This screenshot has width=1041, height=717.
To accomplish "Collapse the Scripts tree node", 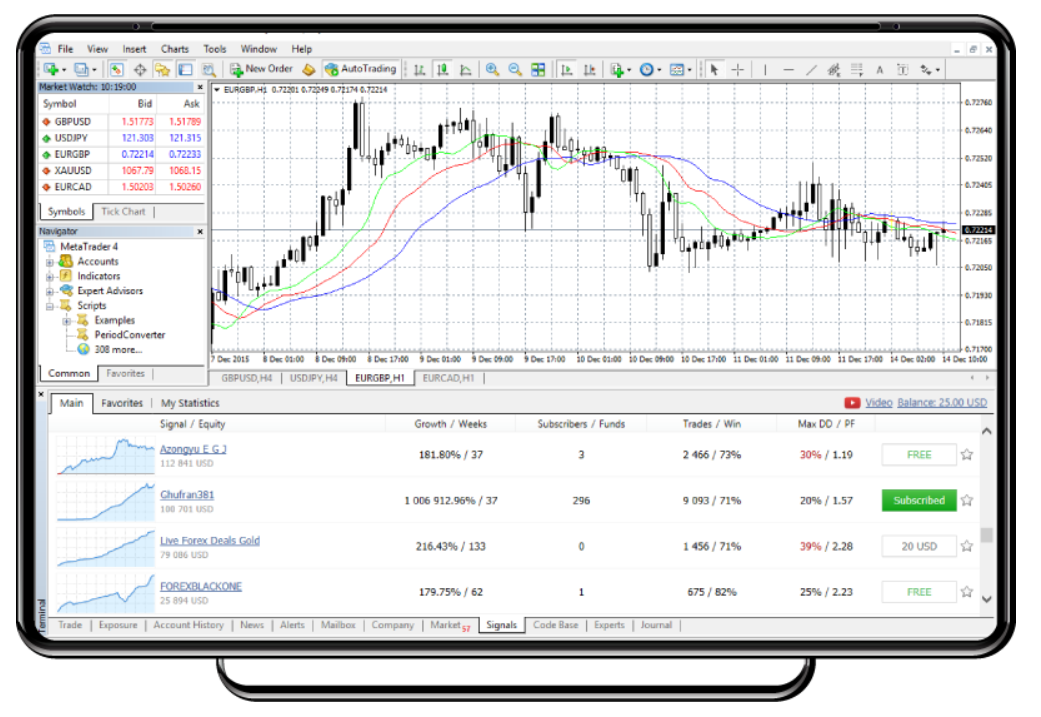I will (x=50, y=306).
